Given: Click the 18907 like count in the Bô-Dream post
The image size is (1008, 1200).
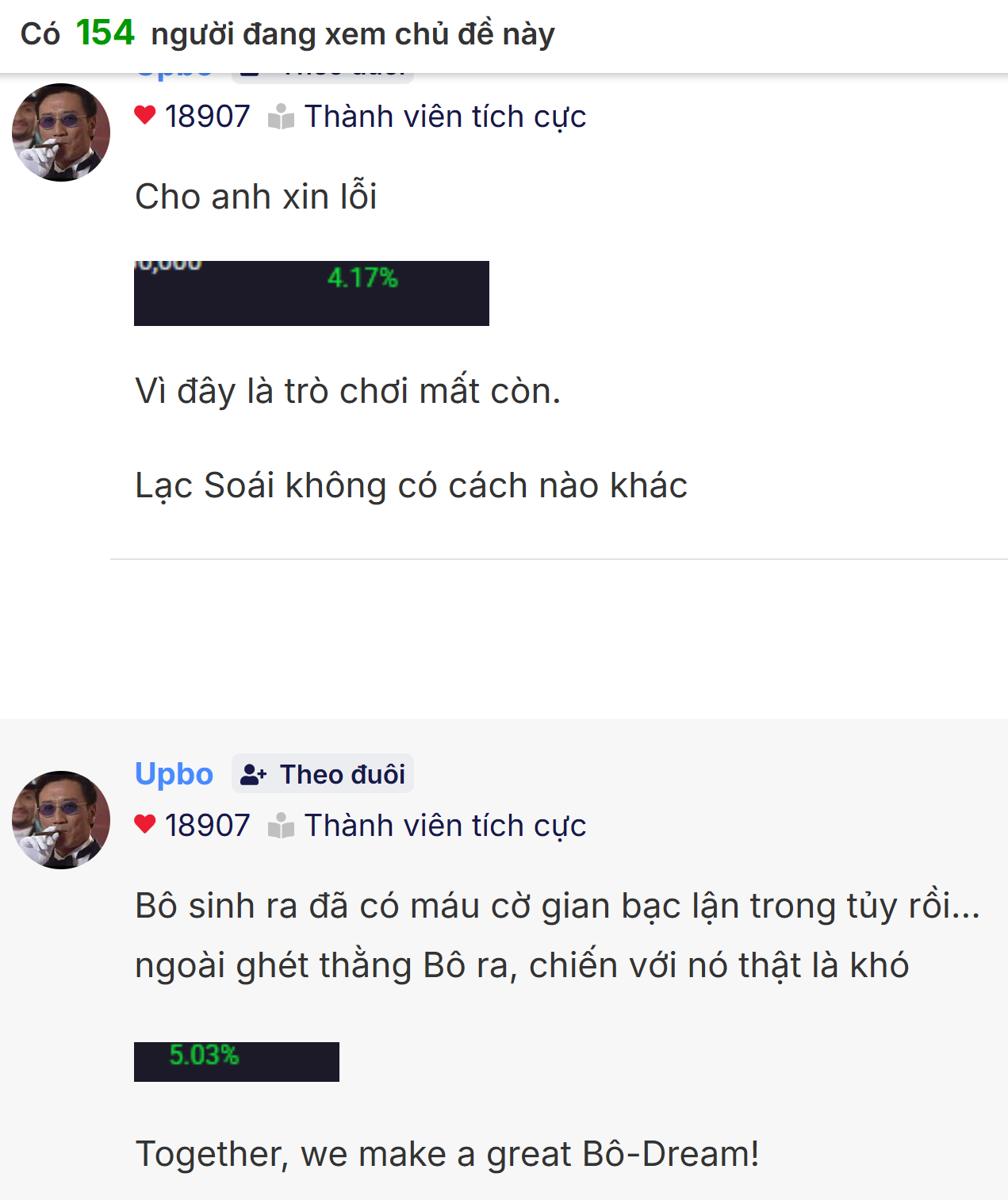Looking at the screenshot, I should click(x=207, y=826).
